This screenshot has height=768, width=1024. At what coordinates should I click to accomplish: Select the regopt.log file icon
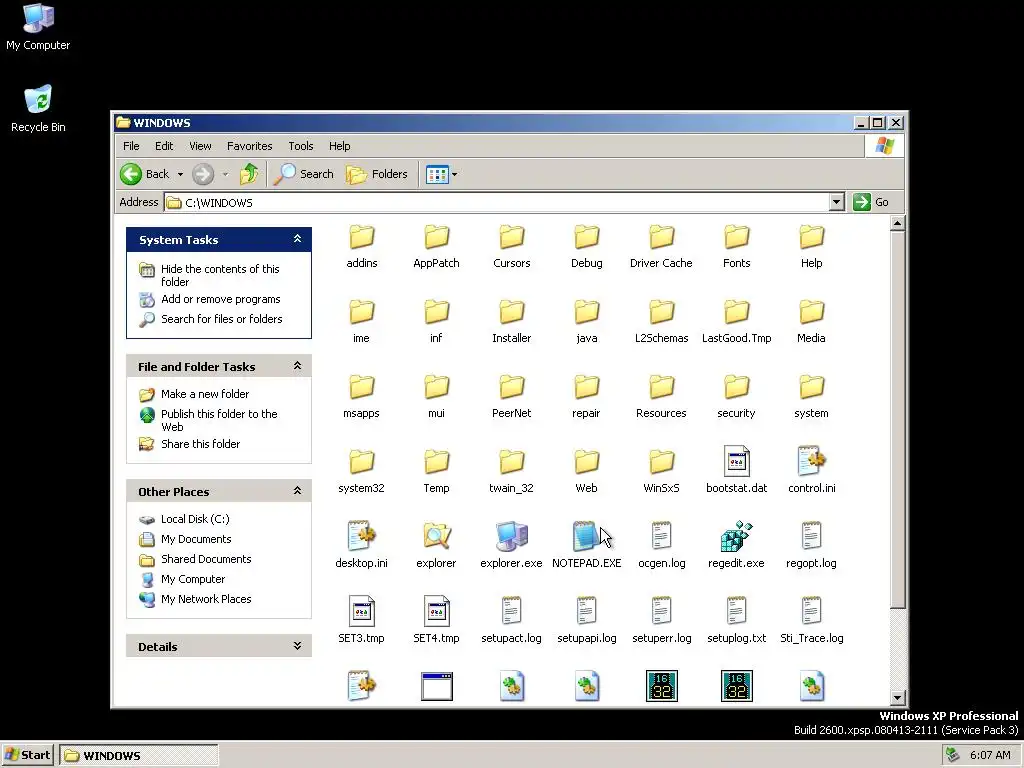(x=811, y=536)
